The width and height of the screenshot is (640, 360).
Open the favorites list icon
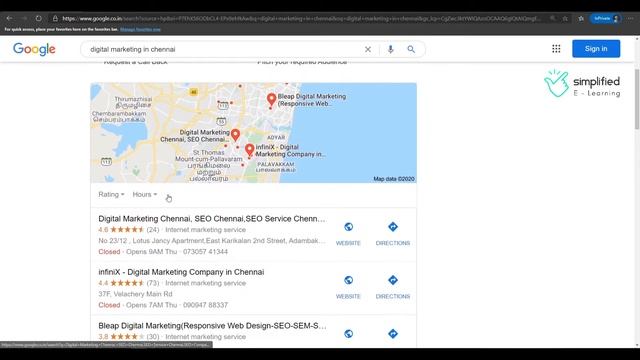click(581, 18)
